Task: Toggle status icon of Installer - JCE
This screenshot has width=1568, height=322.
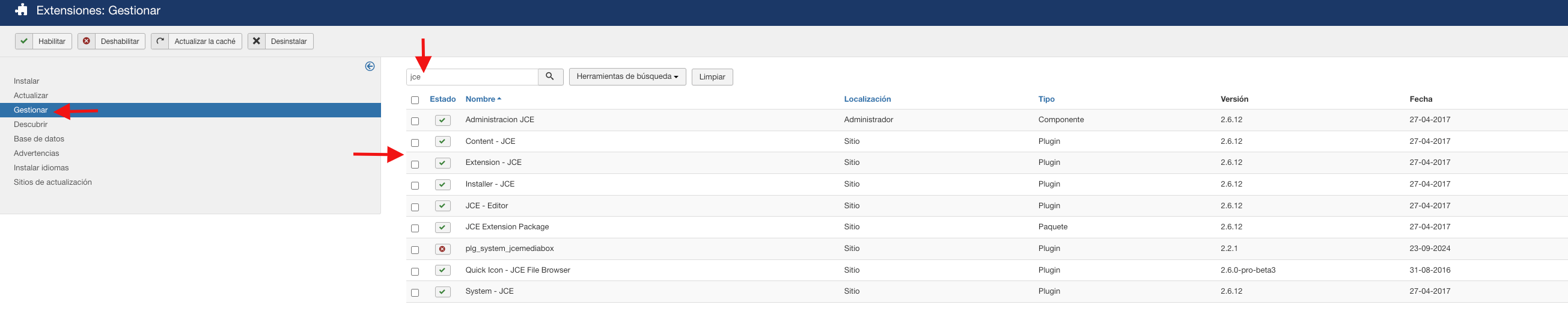Action: click(442, 184)
